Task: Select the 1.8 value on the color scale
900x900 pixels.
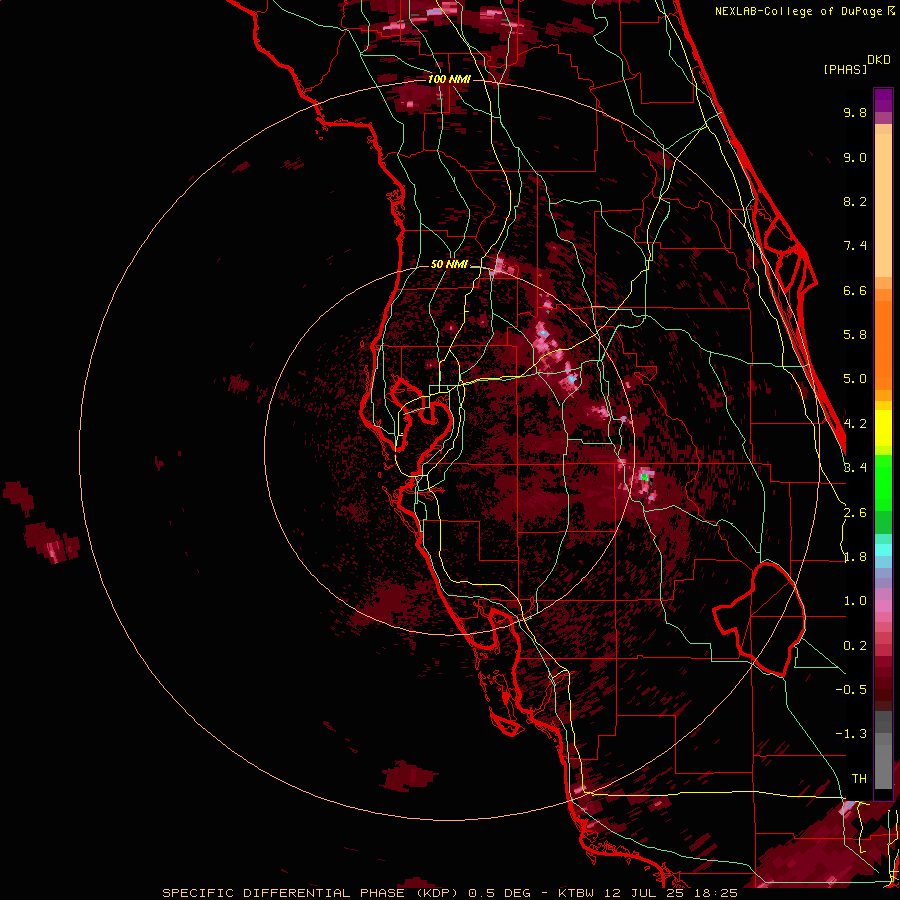Action: point(855,557)
